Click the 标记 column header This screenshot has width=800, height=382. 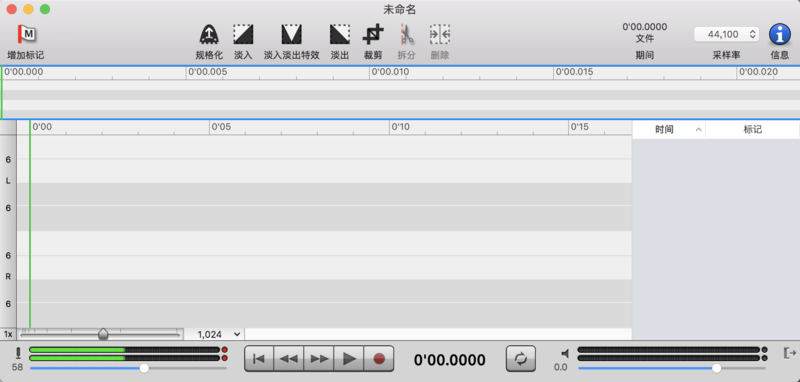pyautogui.click(x=753, y=130)
